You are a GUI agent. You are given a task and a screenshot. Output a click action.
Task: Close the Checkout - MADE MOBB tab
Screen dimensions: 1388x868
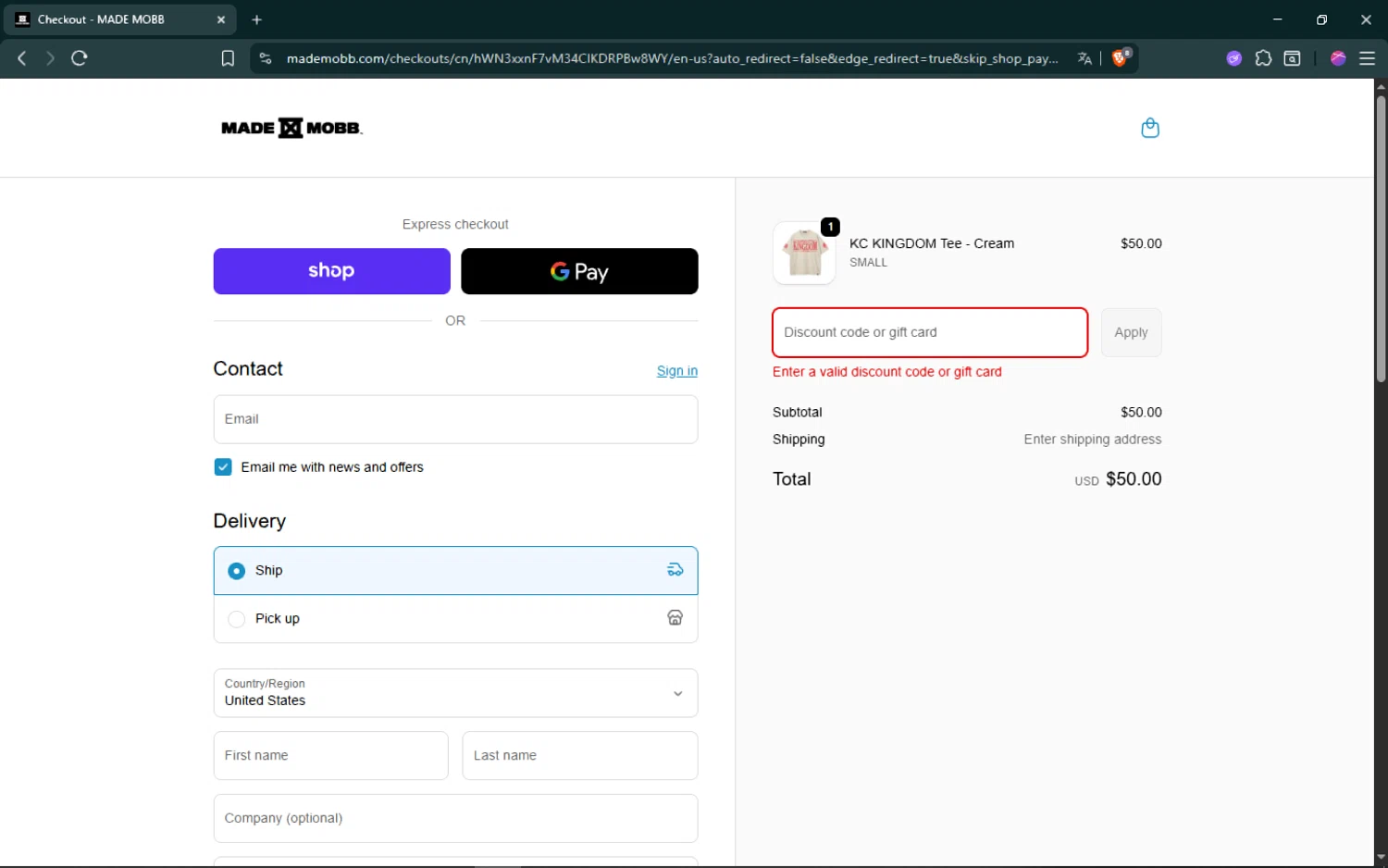click(221, 19)
